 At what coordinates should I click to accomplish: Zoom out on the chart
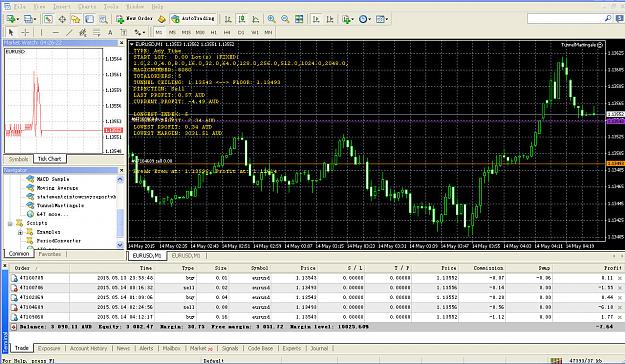point(285,19)
